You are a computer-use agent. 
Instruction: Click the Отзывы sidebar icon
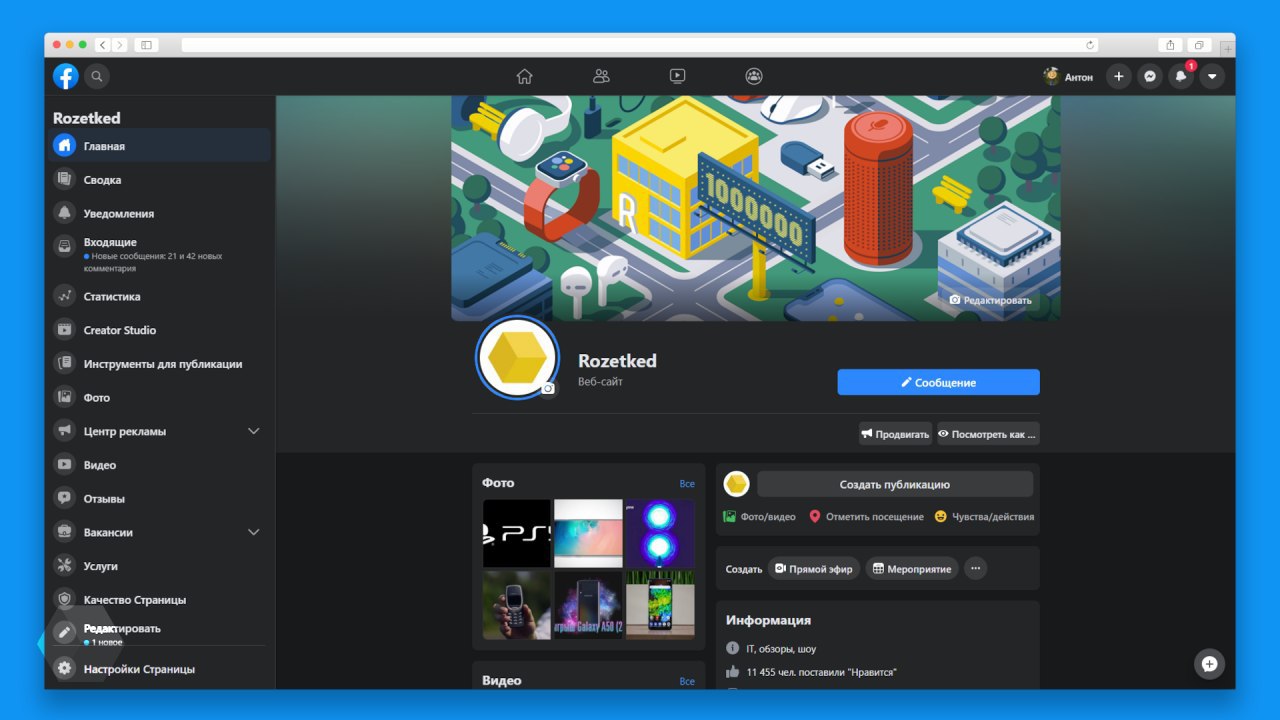[x=65, y=498]
